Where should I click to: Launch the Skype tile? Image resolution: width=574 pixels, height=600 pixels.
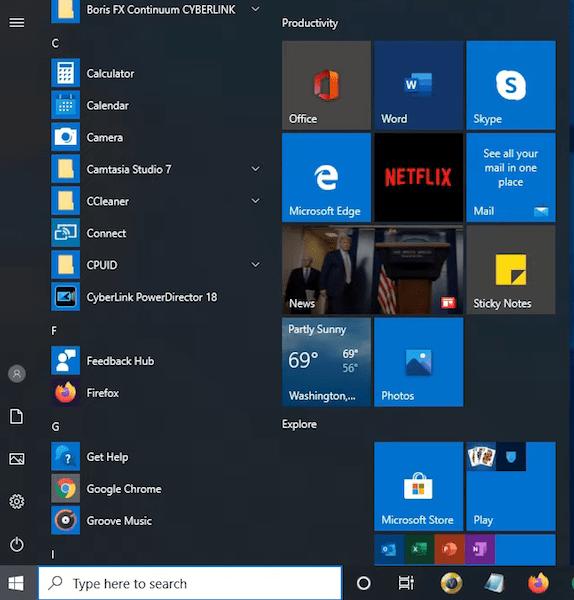point(511,85)
